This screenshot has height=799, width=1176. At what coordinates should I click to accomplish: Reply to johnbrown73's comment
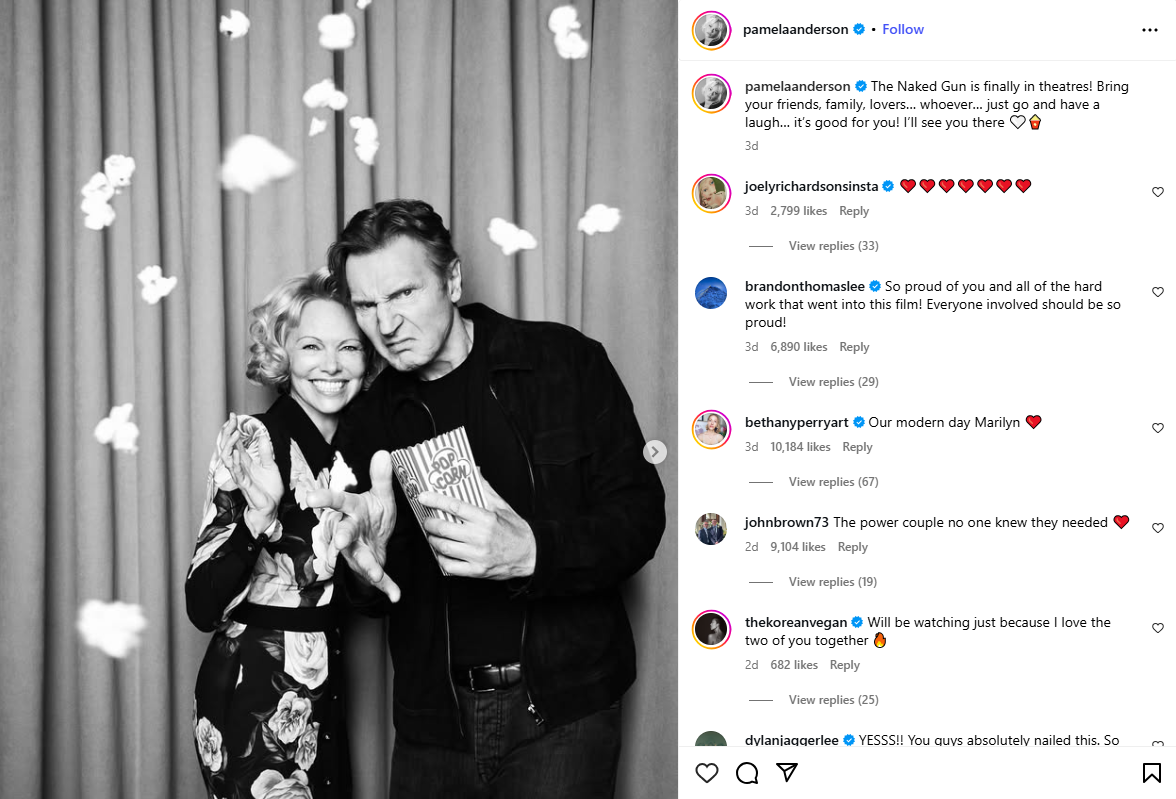(852, 547)
